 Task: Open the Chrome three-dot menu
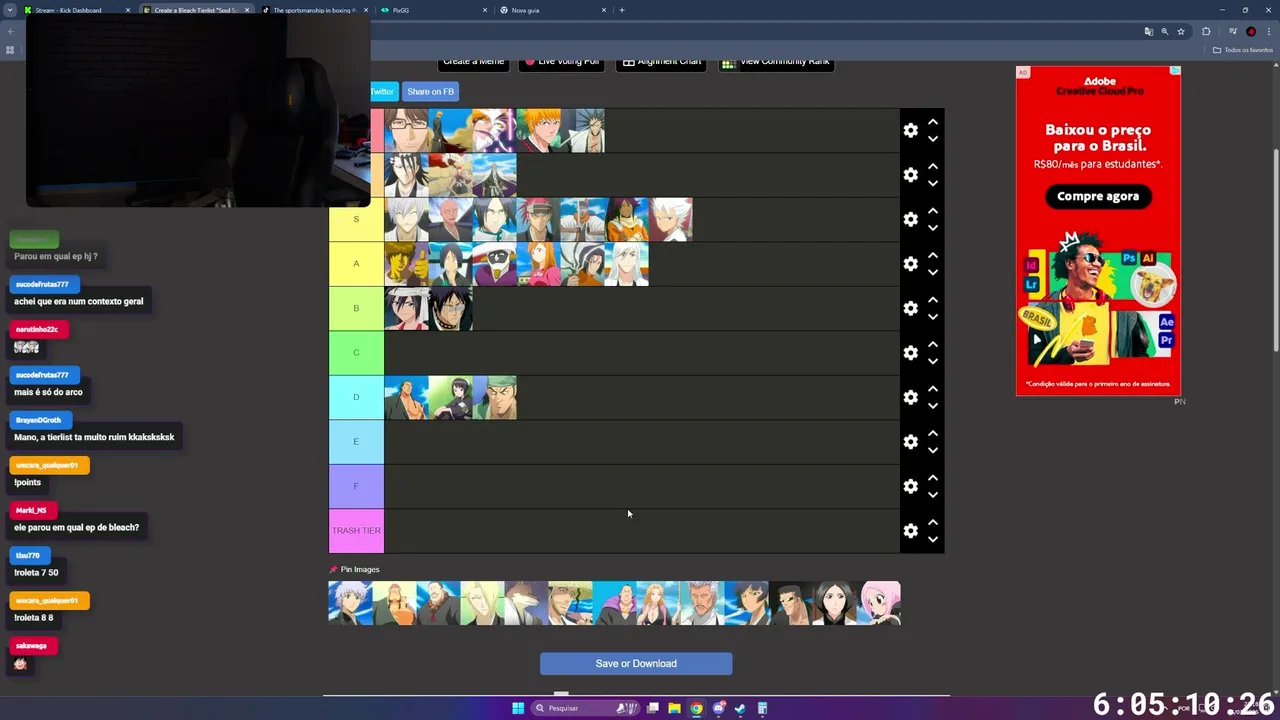(1268, 31)
